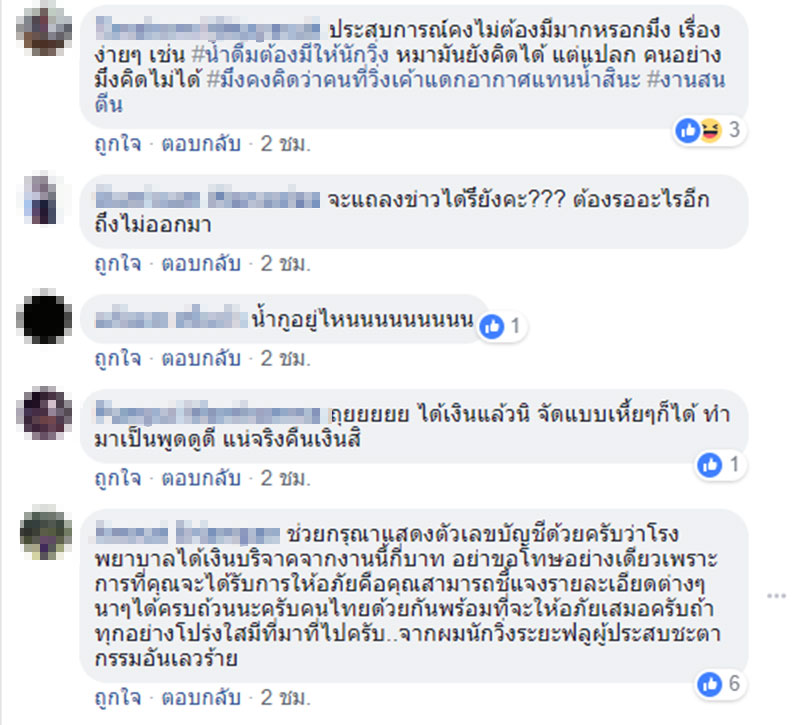Open the fifth commenter's profile picture

[45, 533]
